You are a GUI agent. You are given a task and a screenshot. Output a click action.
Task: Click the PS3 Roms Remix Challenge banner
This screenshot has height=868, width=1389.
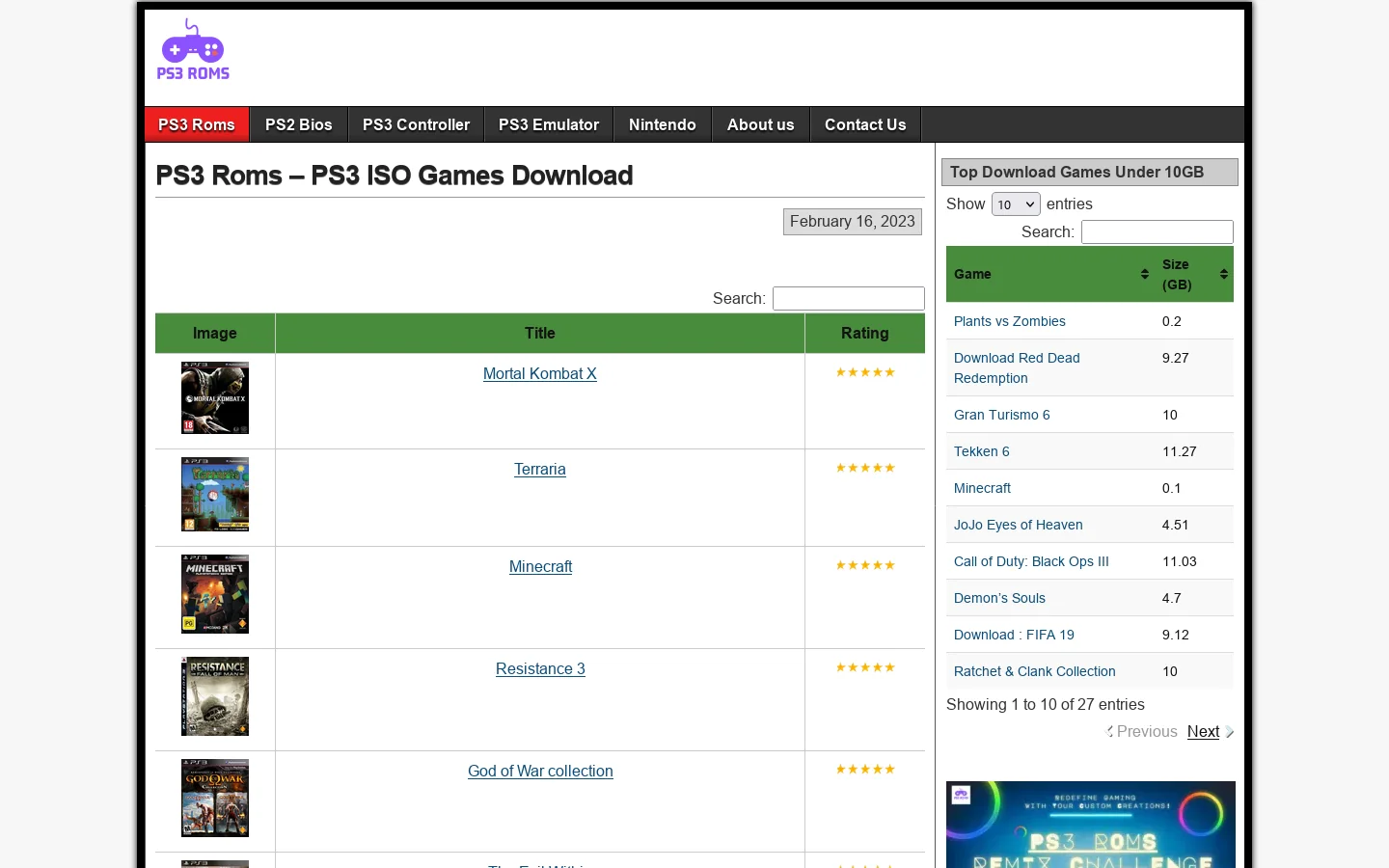[1091, 825]
